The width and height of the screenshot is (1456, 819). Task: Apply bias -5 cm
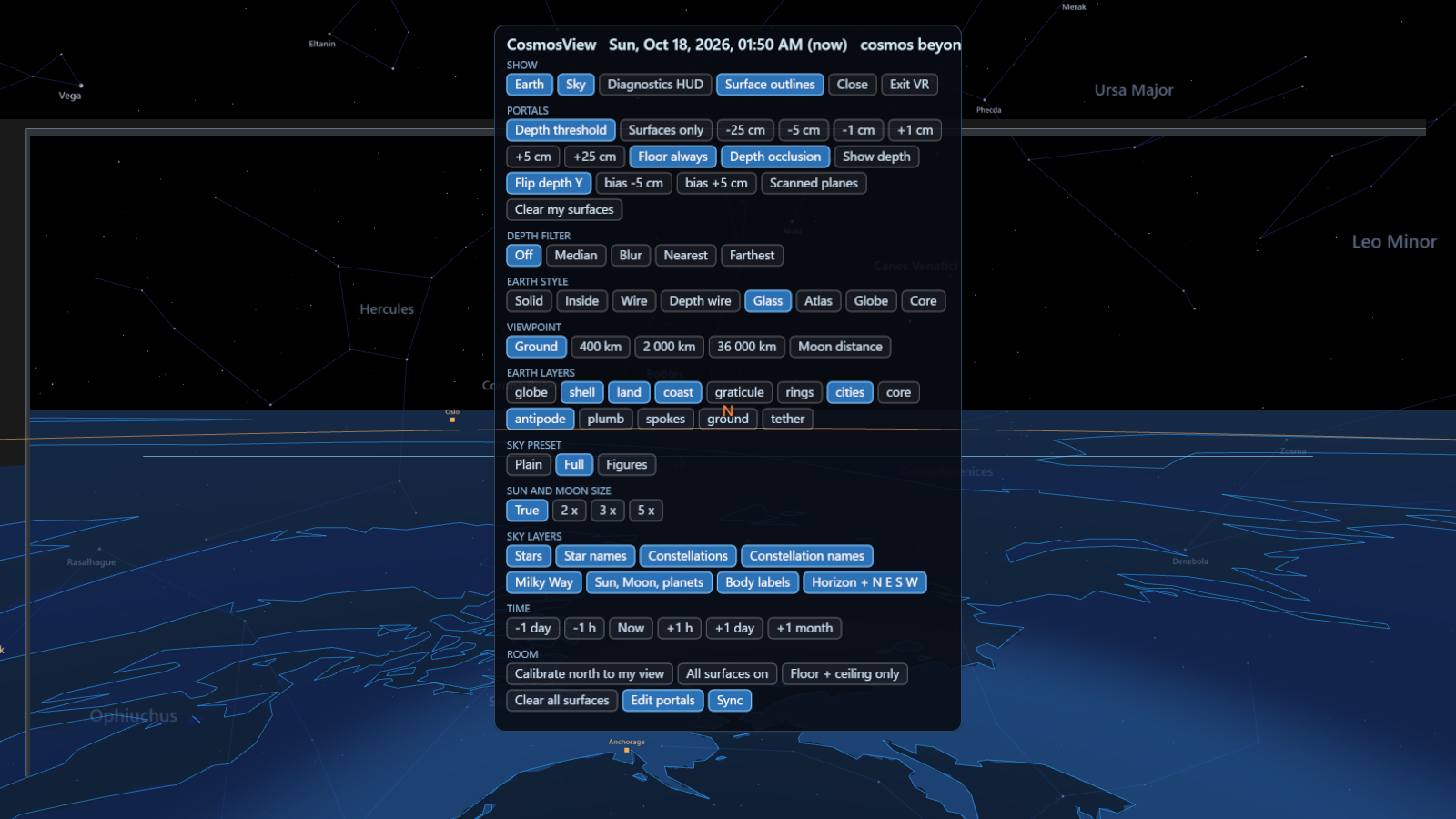[633, 183]
